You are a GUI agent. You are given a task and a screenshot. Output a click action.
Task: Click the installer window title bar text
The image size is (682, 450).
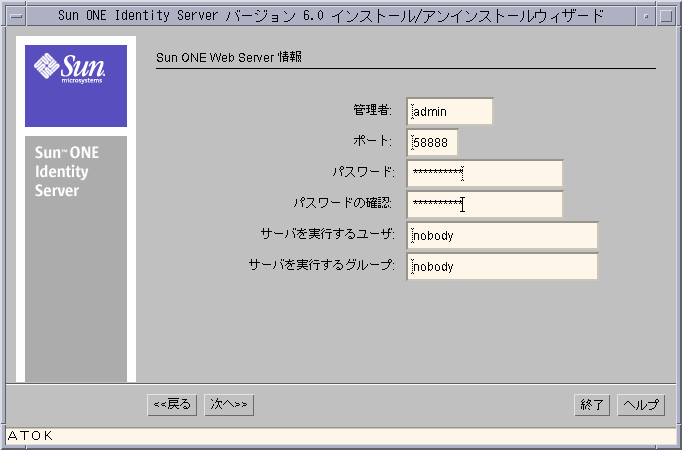[x=331, y=16]
